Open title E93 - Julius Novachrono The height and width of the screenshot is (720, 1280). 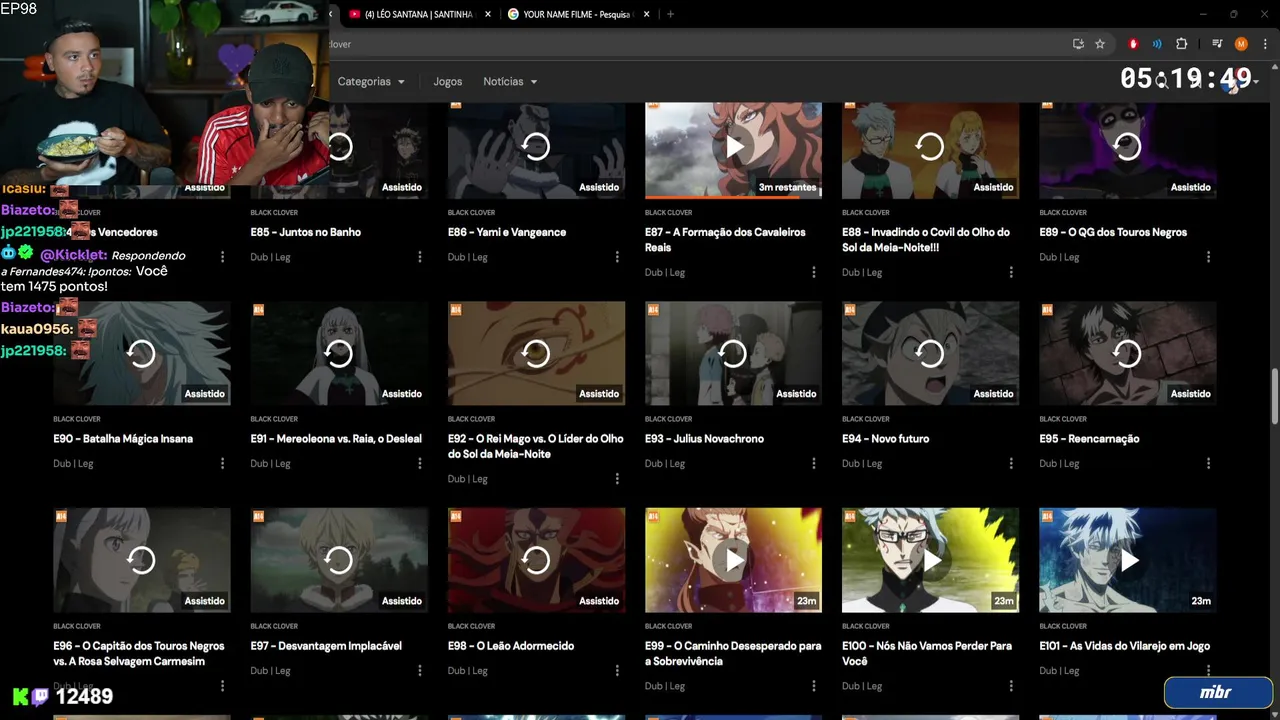(704, 439)
